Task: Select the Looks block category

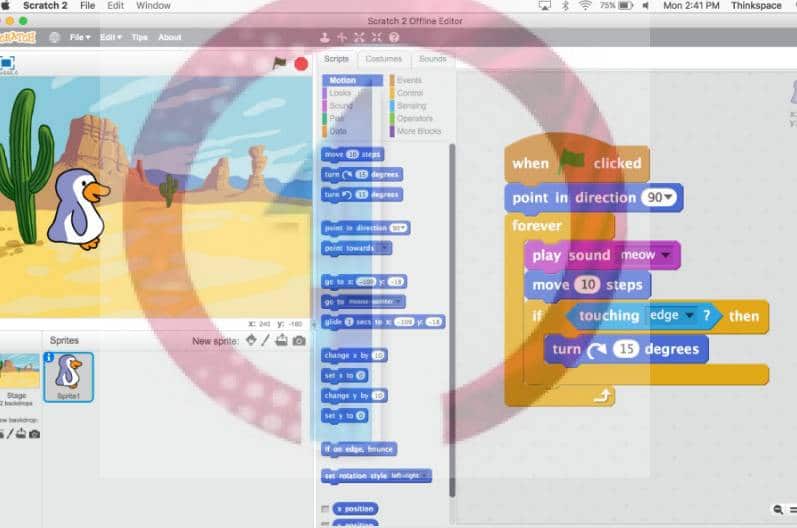Action: pos(342,93)
